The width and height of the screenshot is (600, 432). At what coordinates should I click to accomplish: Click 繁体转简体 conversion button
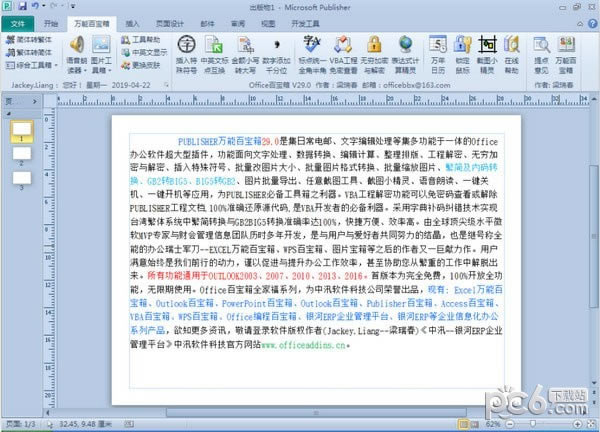[x=29, y=52]
